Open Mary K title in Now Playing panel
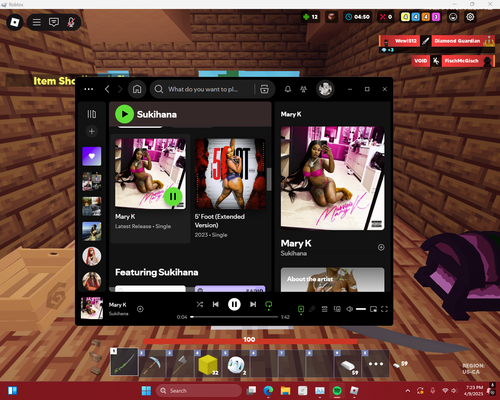 296,243
